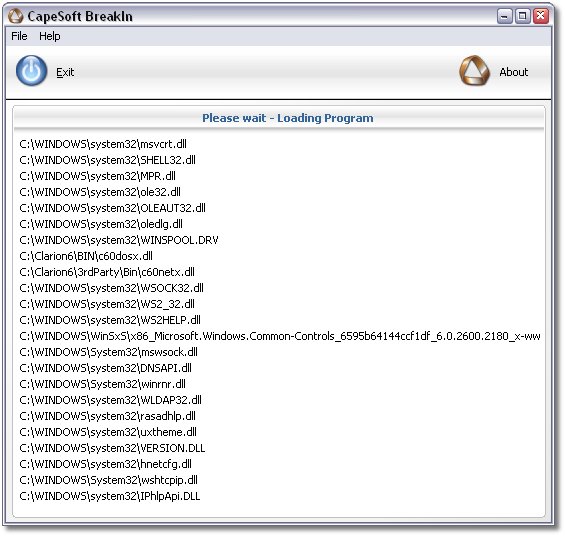The height and width of the screenshot is (536, 565).
Task: Click the CapeSoft triangle About icon
Action: click(474, 71)
